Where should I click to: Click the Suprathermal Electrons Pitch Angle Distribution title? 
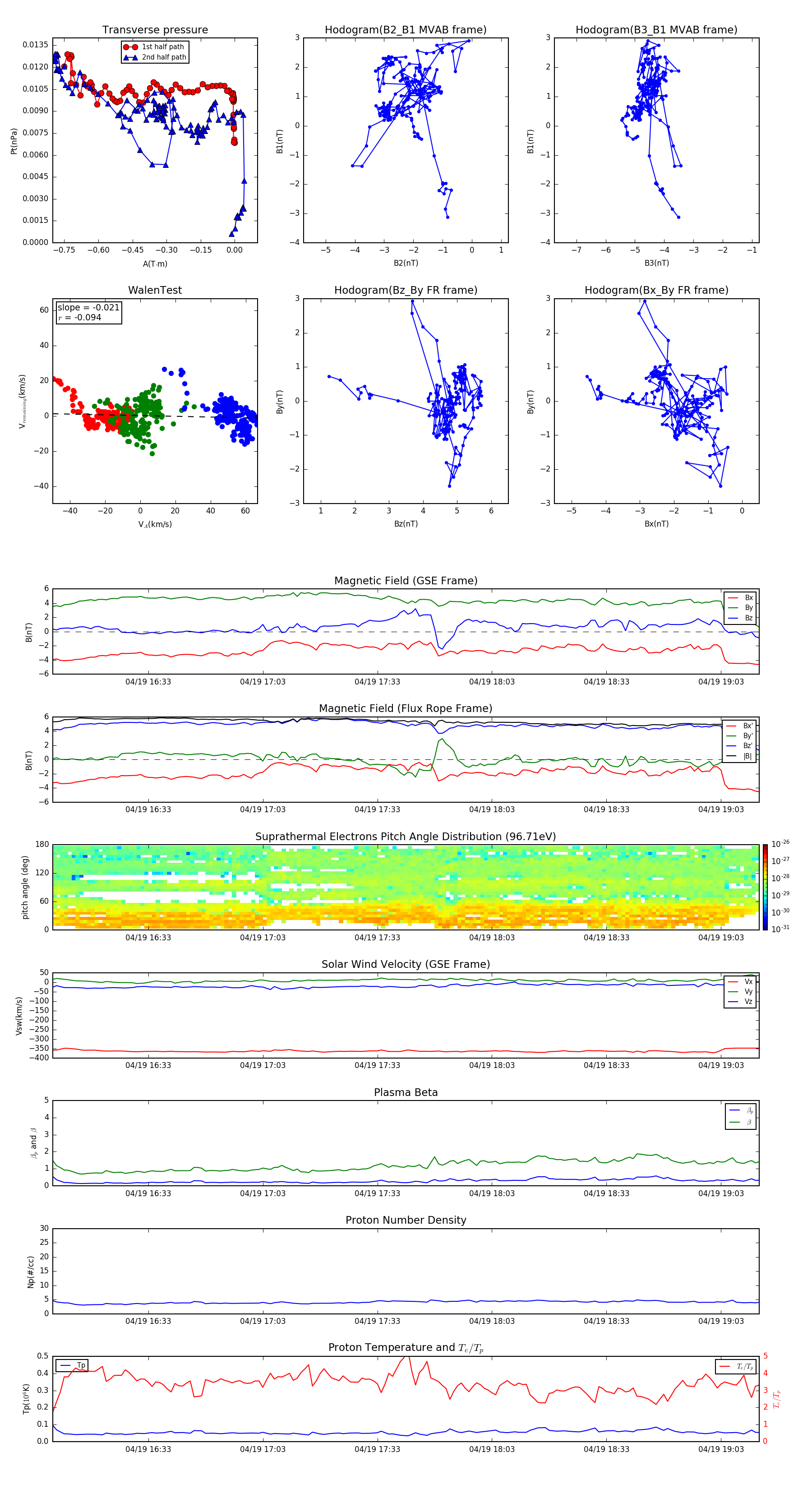406,837
